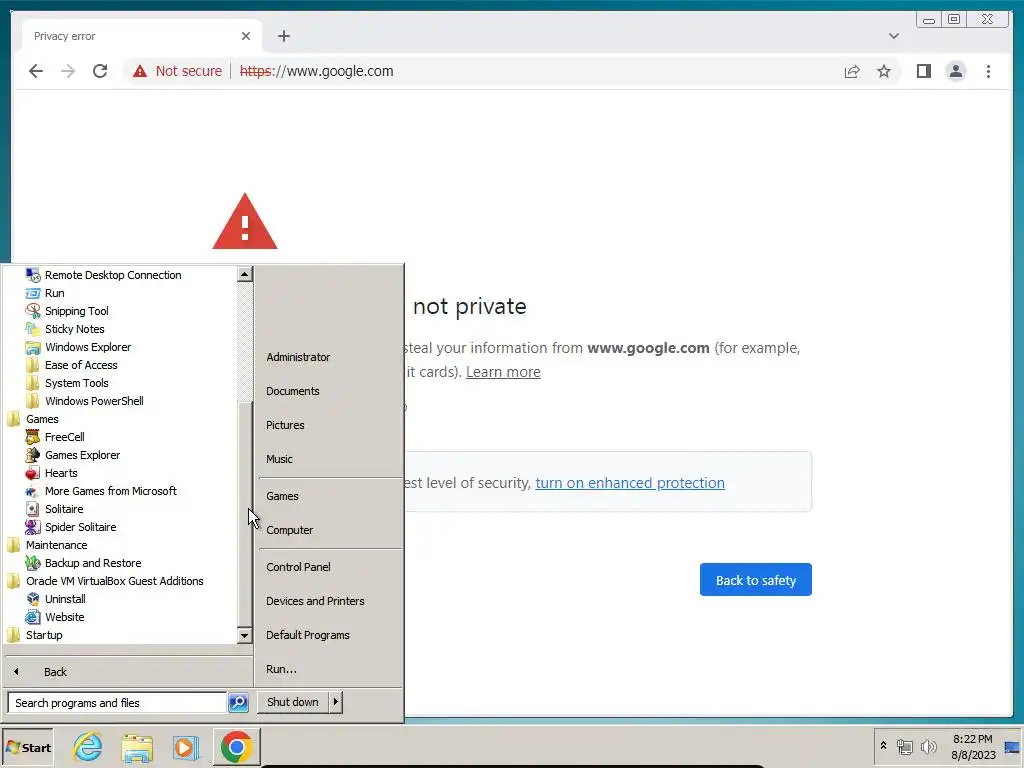Click the programs list scroll up arrow

tap(244, 274)
